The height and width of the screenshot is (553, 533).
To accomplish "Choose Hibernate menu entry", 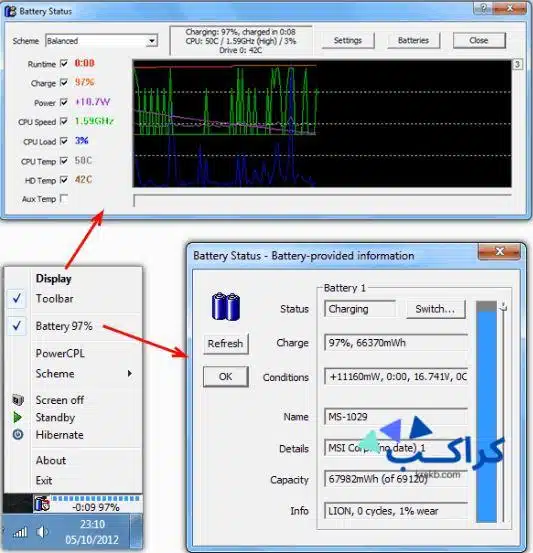I will click(x=60, y=434).
